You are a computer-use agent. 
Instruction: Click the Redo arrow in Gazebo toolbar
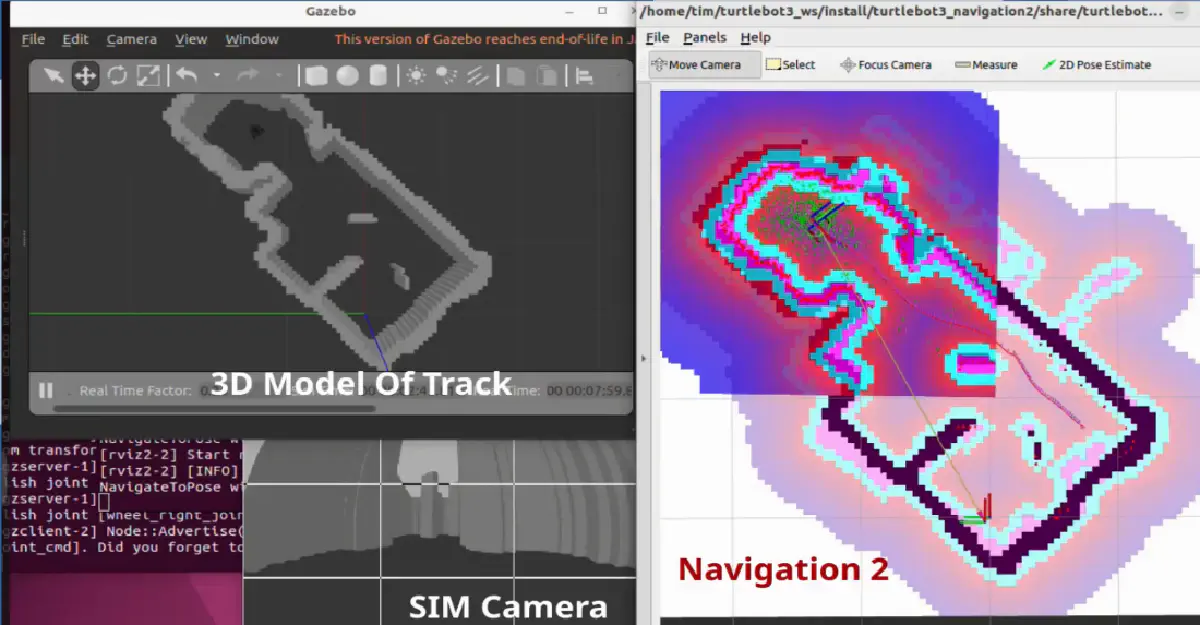[249, 76]
